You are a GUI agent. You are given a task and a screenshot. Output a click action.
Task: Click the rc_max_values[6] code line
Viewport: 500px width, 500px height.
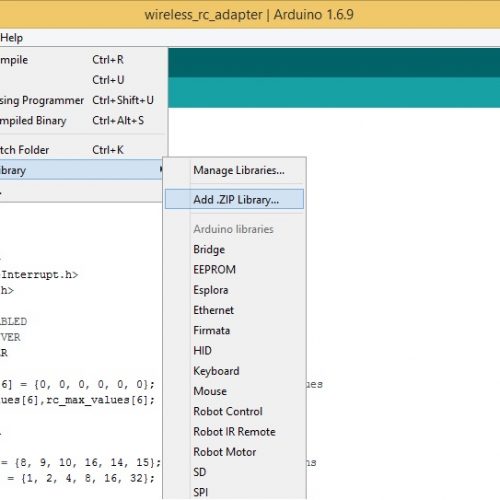pos(77,400)
